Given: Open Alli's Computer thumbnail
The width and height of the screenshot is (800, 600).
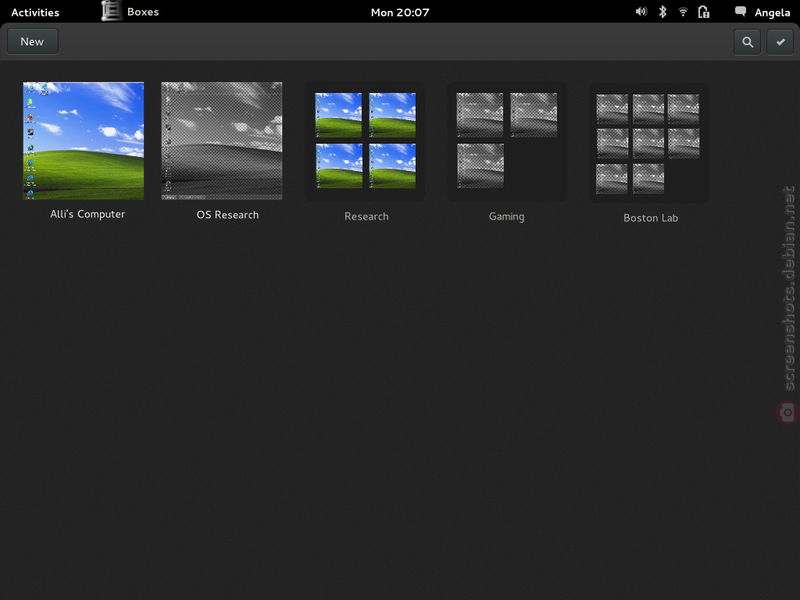Looking at the screenshot, I should tap(84, 141).
